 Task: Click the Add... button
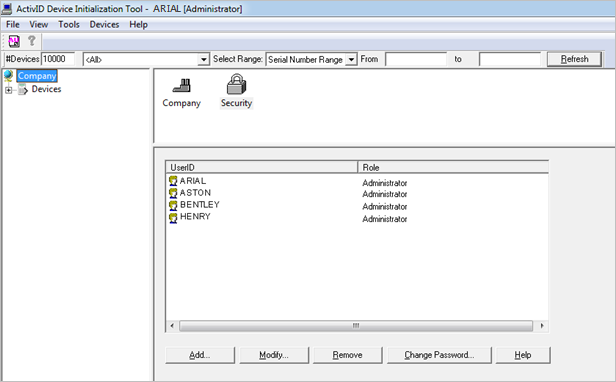(x=200, y=355)
